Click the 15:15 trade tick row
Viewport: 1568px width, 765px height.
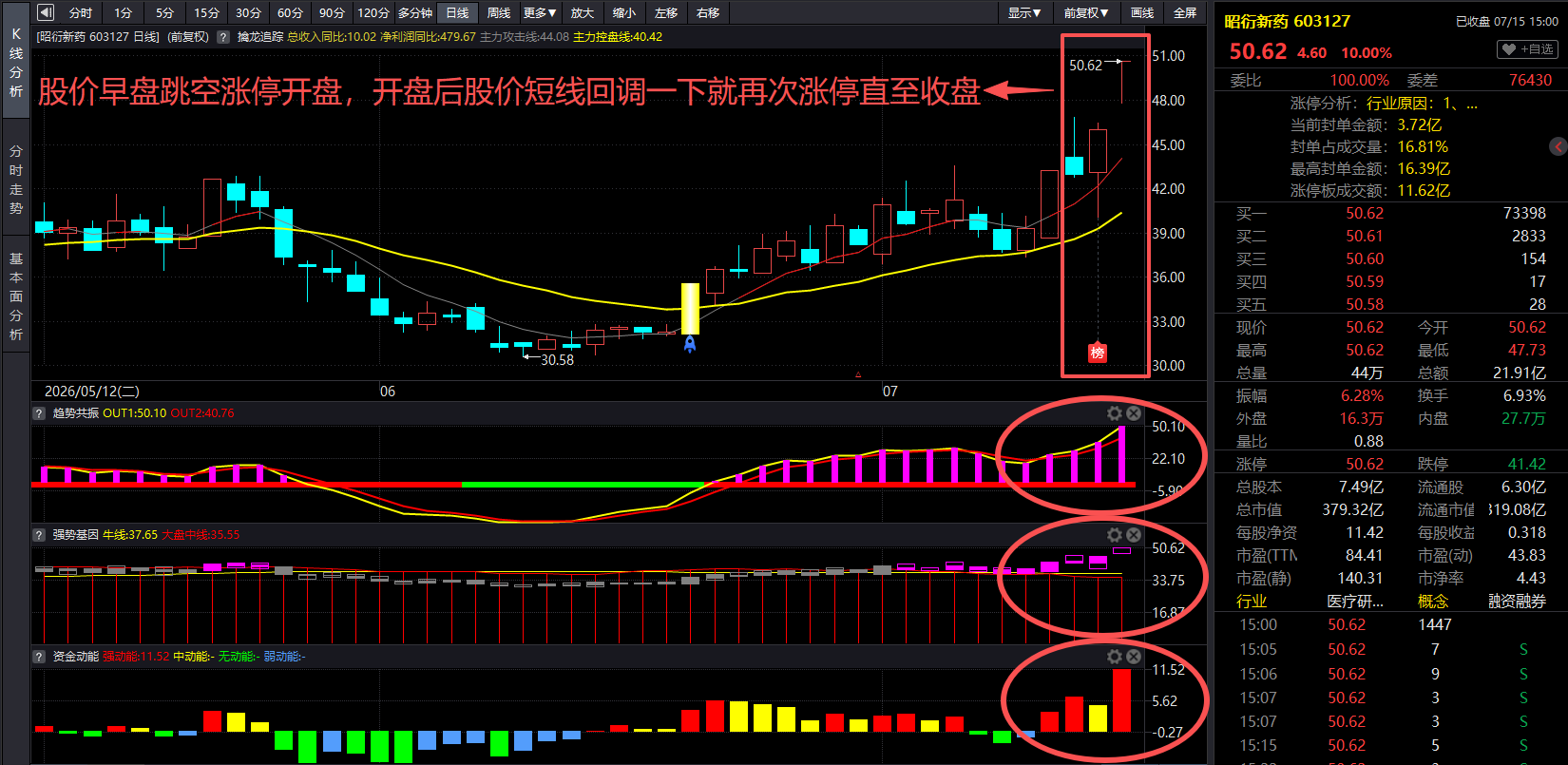1390,745
